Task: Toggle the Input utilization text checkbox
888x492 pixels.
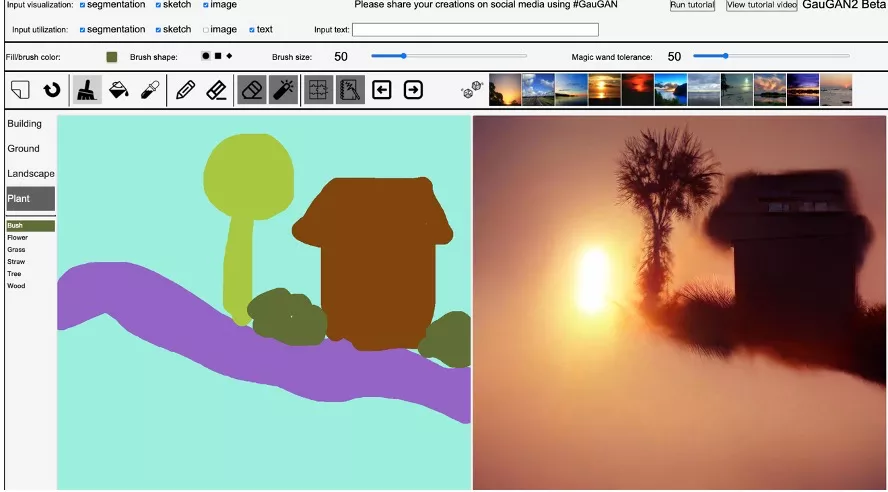Action: coord(252,30)
